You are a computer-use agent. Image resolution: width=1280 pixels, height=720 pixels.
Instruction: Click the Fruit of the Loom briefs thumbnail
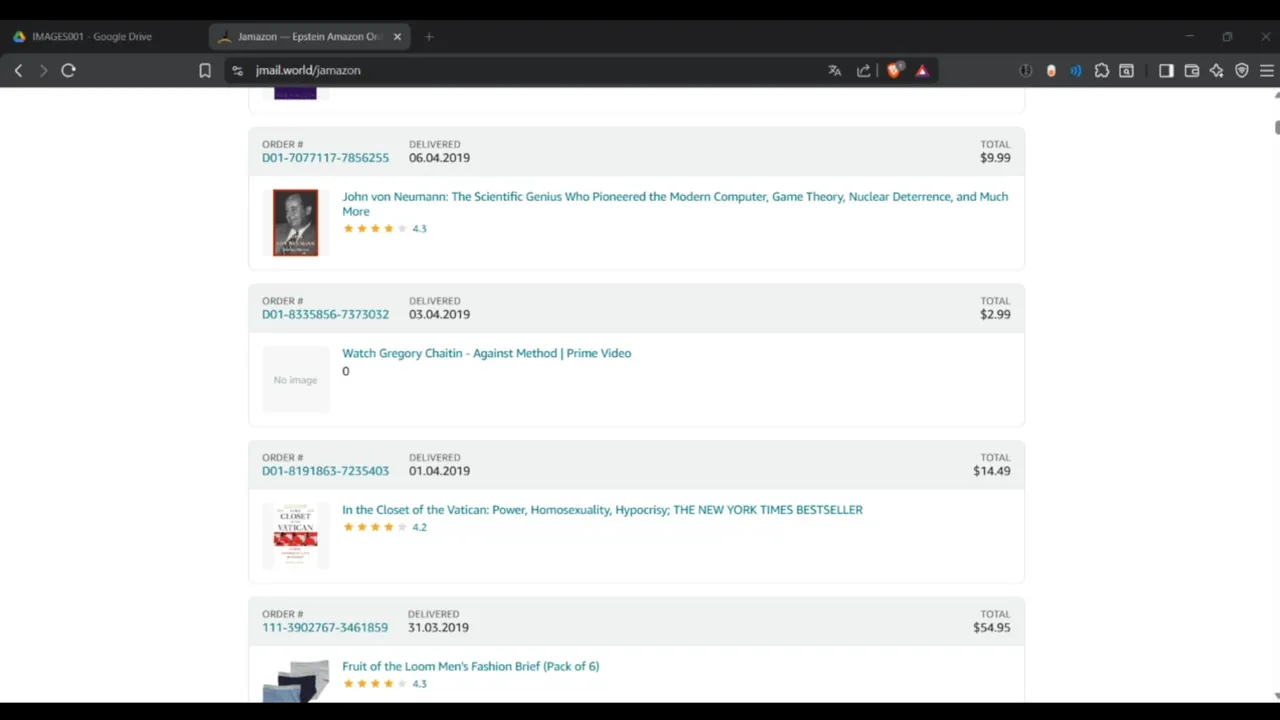296,681
